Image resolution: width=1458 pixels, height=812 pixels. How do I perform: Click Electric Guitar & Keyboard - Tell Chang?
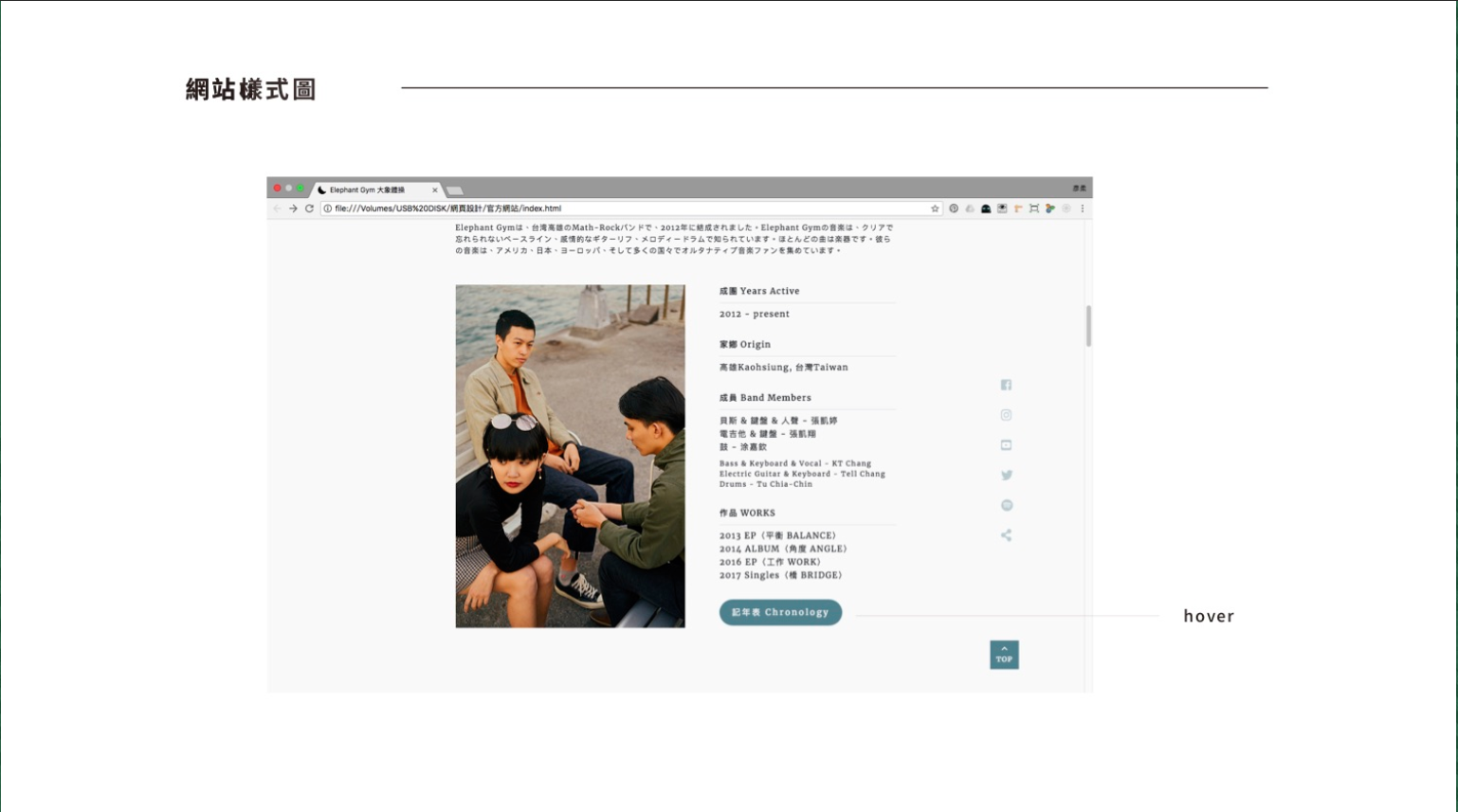[x=802, y=474]
